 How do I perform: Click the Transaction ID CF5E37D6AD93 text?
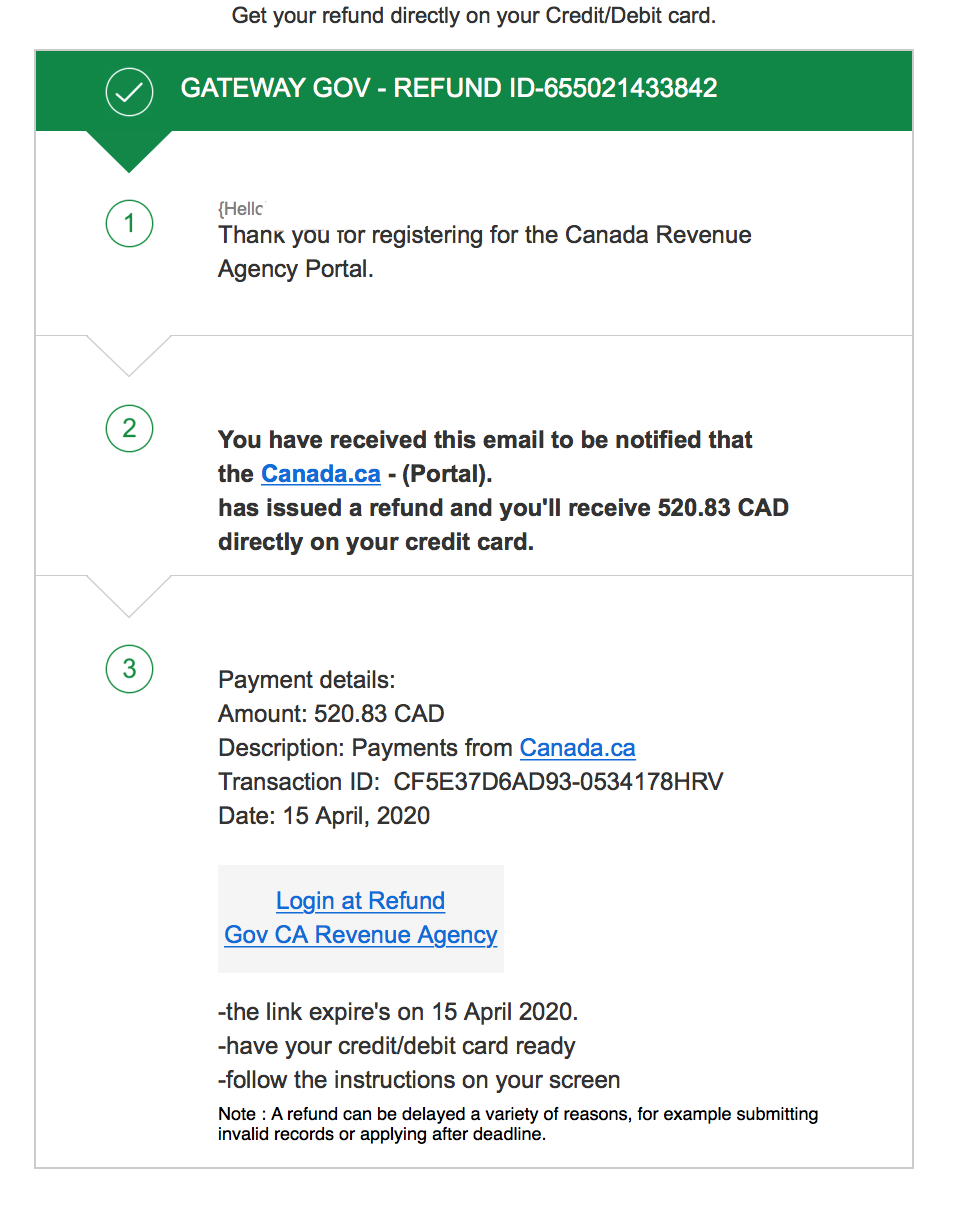(x=471, y=782)
